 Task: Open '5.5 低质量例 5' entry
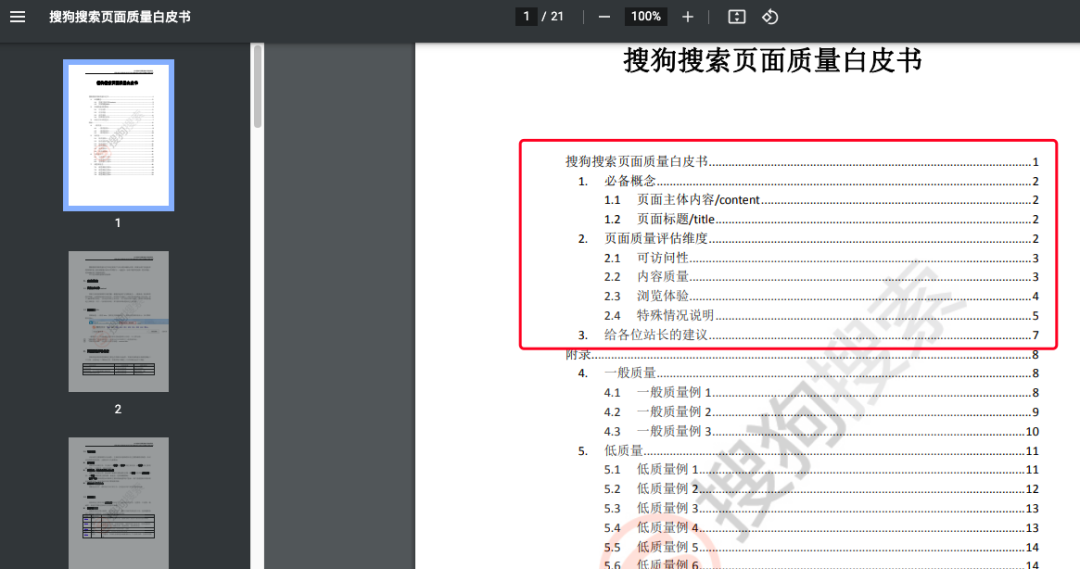821,547
